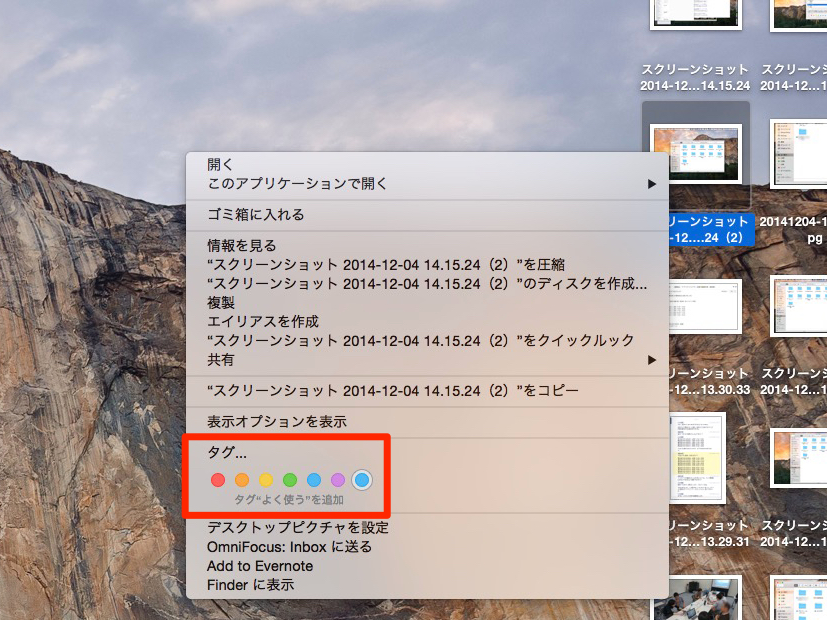
Task: Open the 共有 share submenu
Action: tap(427, 360)
